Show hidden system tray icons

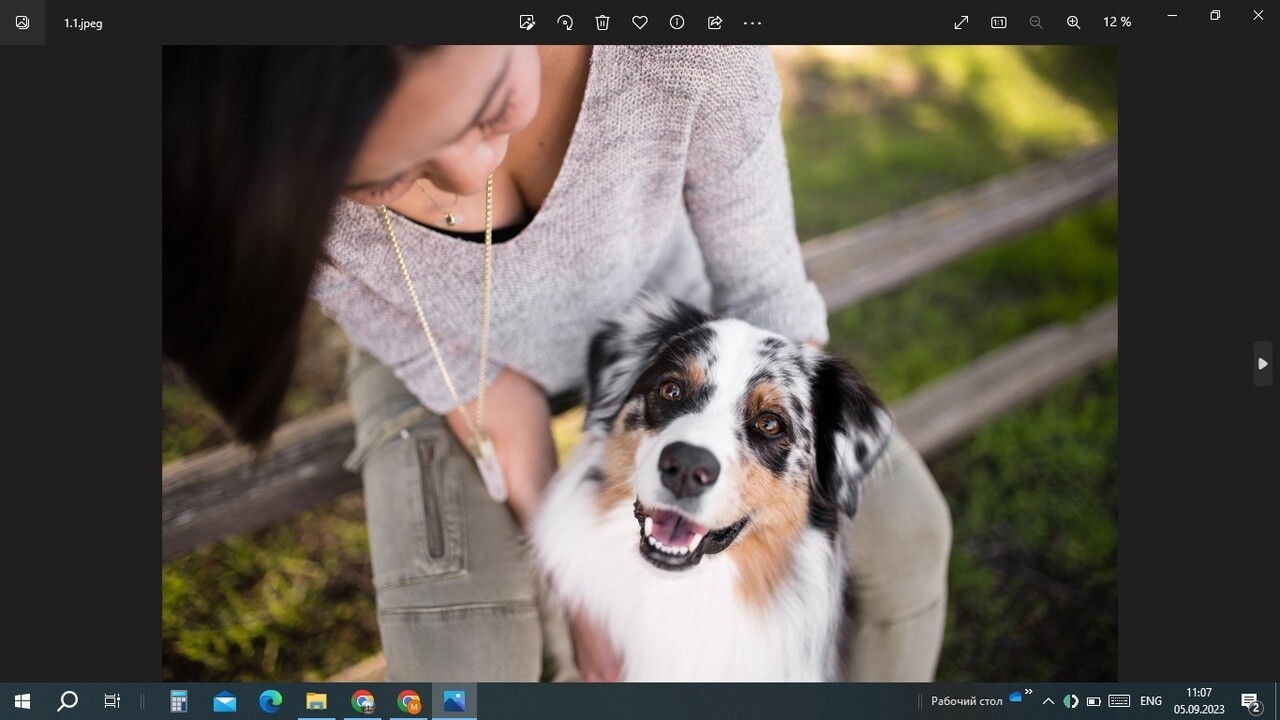(x=1048, y=701)
